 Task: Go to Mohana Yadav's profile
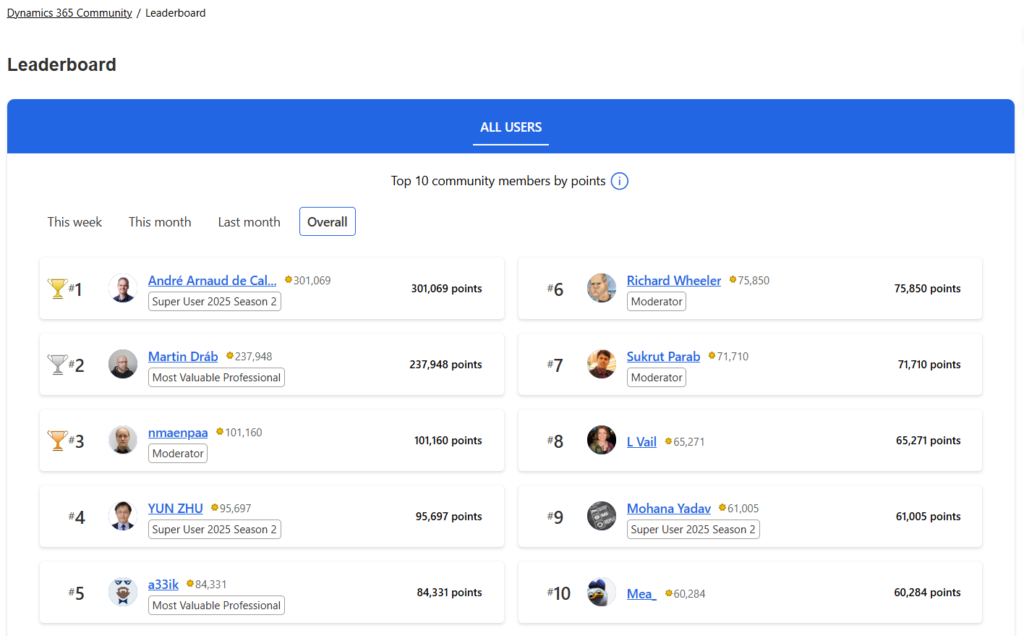point(668,508)
